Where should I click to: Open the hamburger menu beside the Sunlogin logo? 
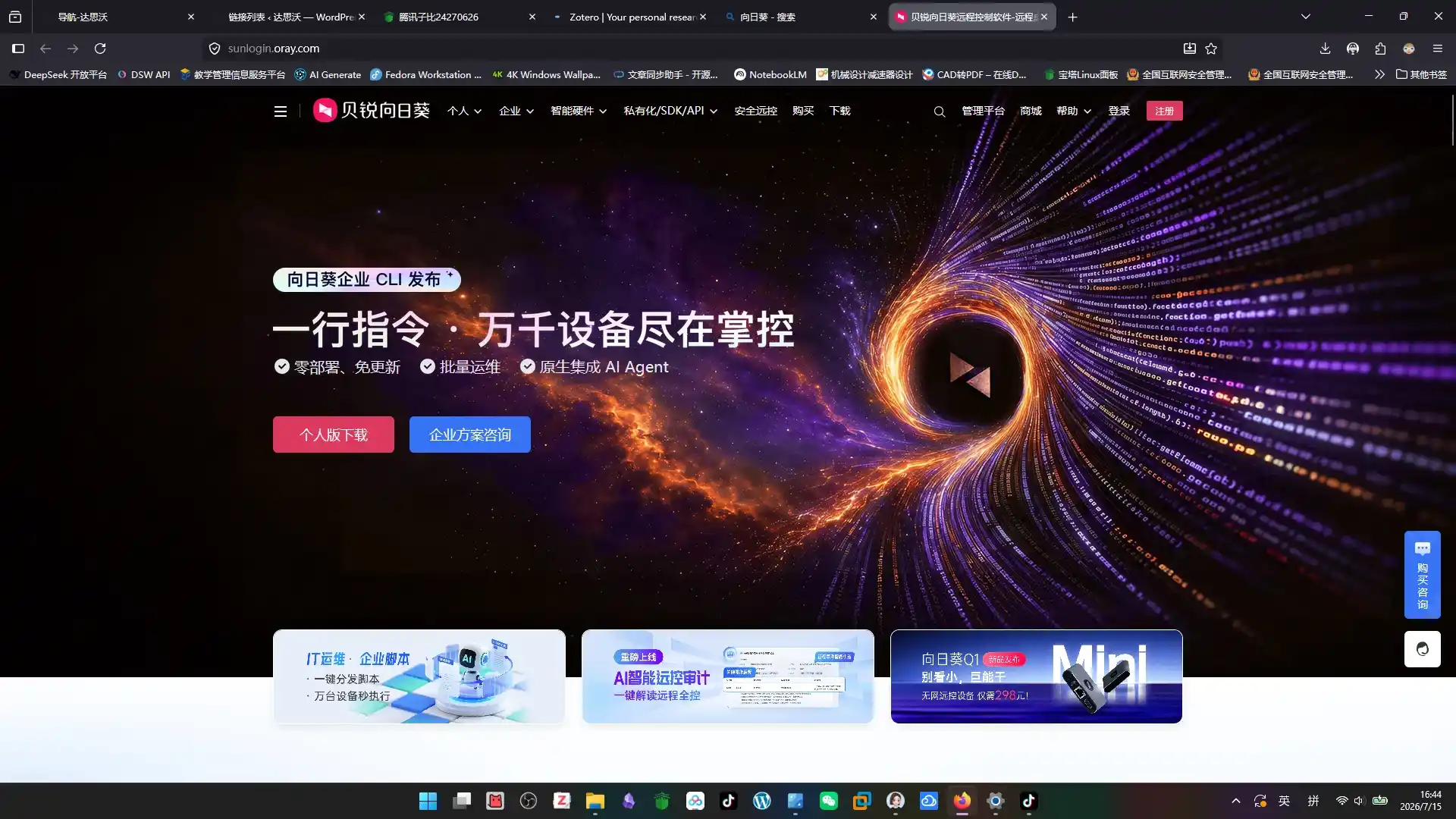tap(280, 111)
